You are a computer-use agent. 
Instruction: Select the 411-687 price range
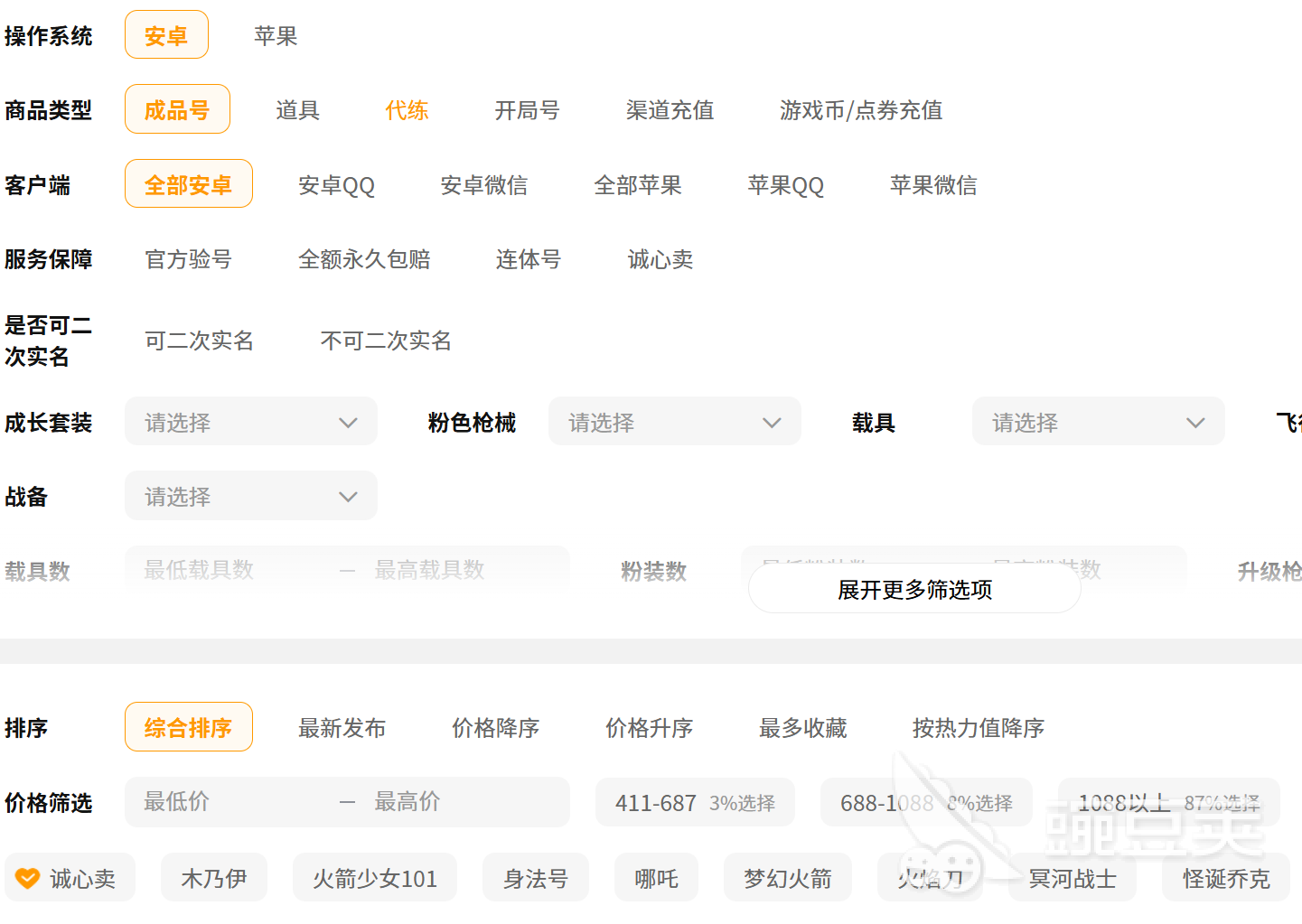click(695, 803)
